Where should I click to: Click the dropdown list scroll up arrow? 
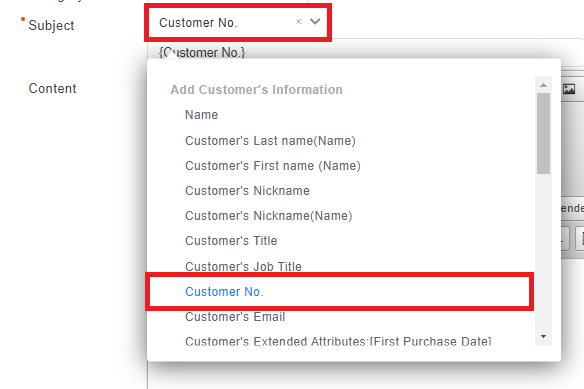pos(543,85)
